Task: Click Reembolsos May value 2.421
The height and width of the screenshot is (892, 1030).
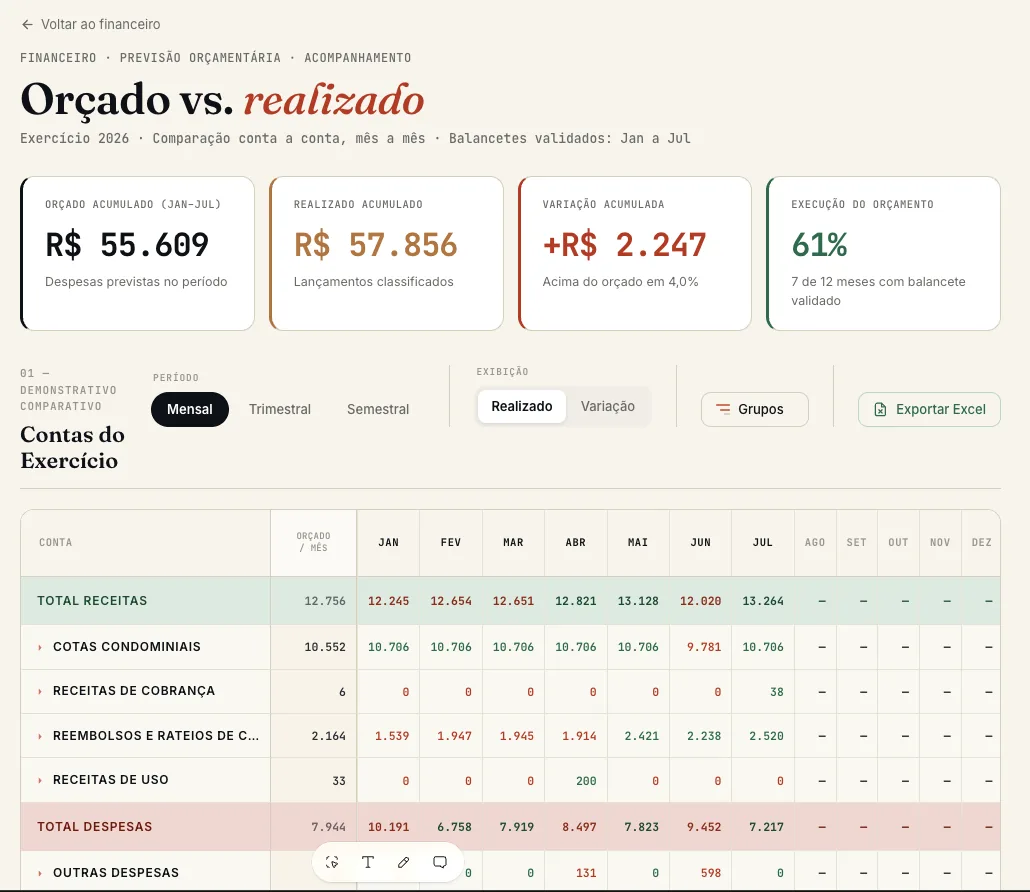Action: (x=641, y=736)
